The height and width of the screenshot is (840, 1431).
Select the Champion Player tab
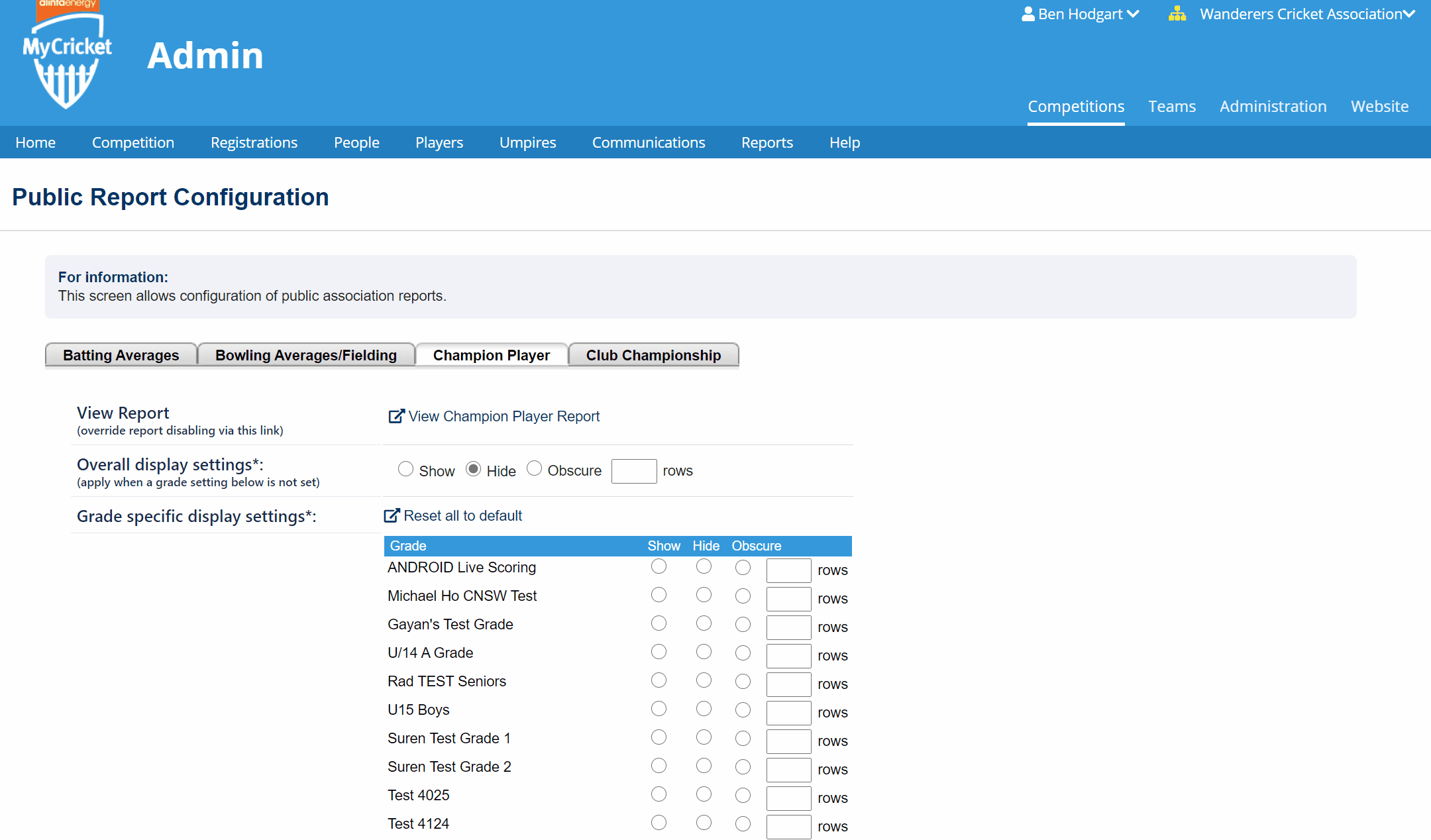tap(492, 355)
